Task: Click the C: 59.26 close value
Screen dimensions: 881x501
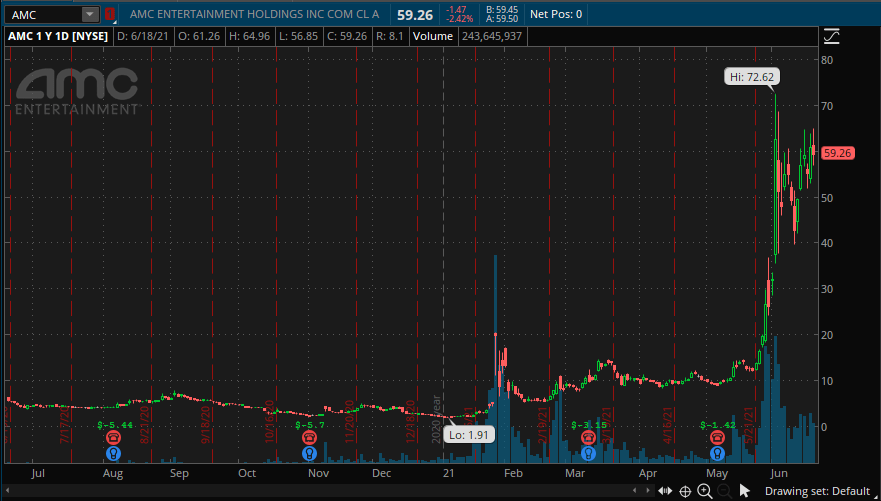Action: (347, 37)
